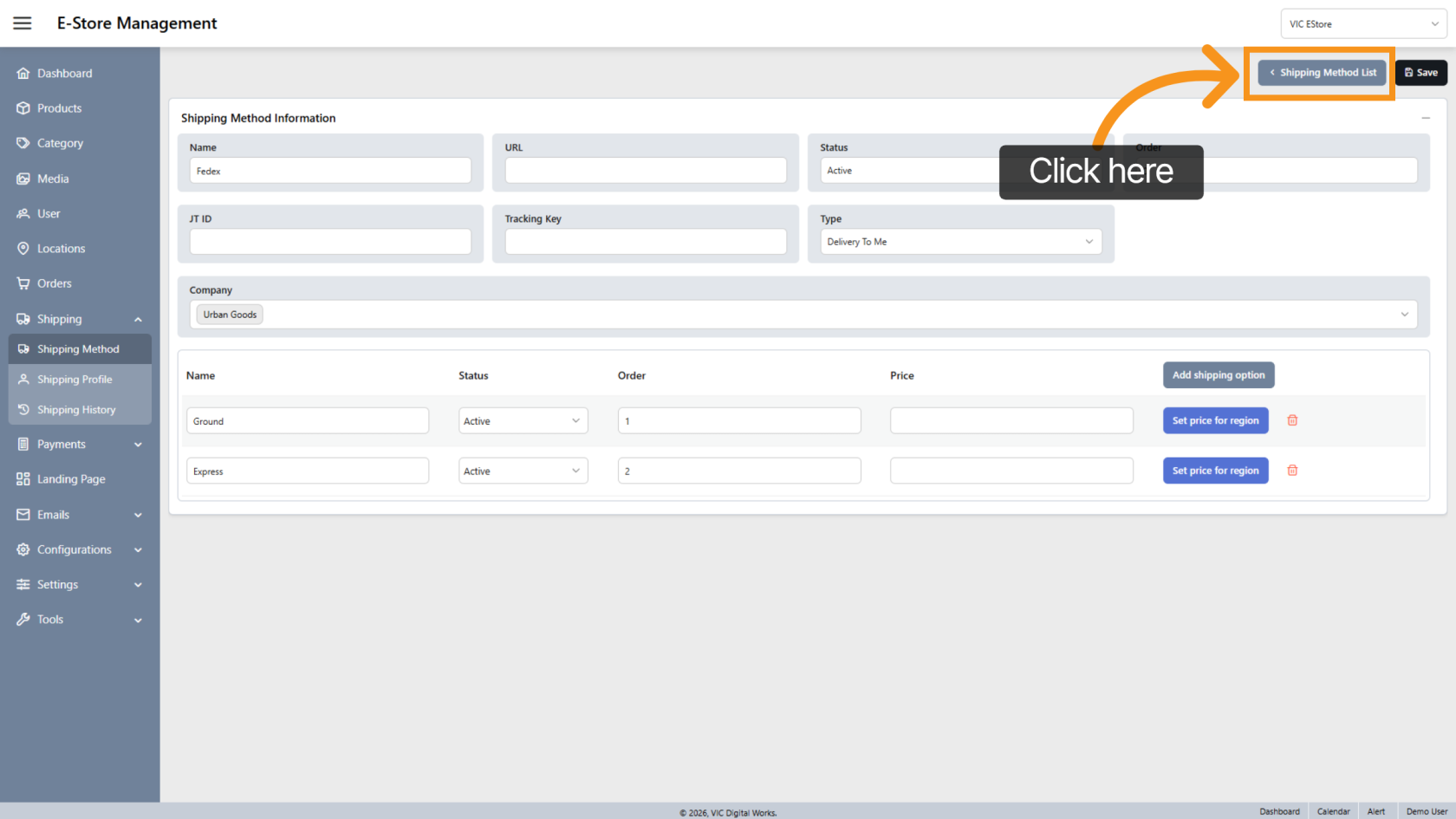Open the hamburger menu icon

click(23, 23)
